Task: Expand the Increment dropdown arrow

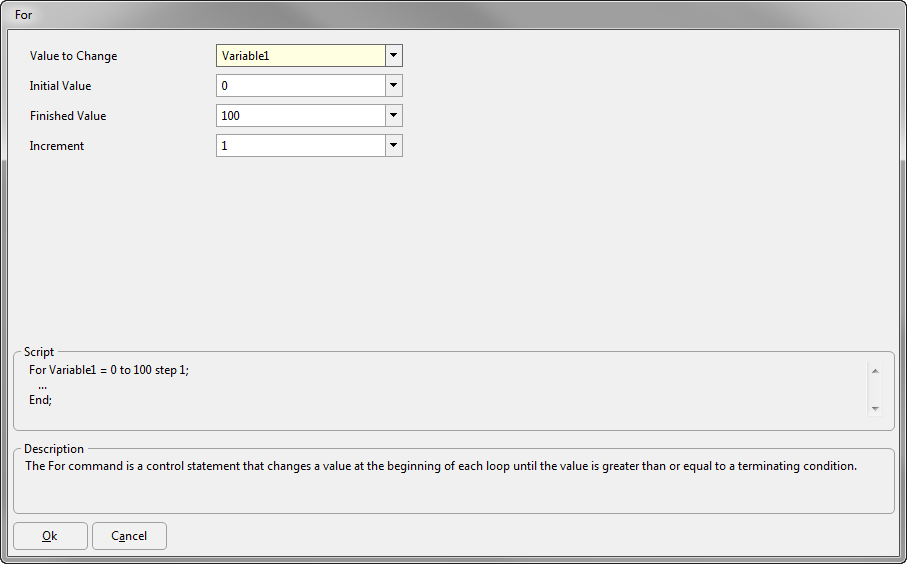Action: 393,146
